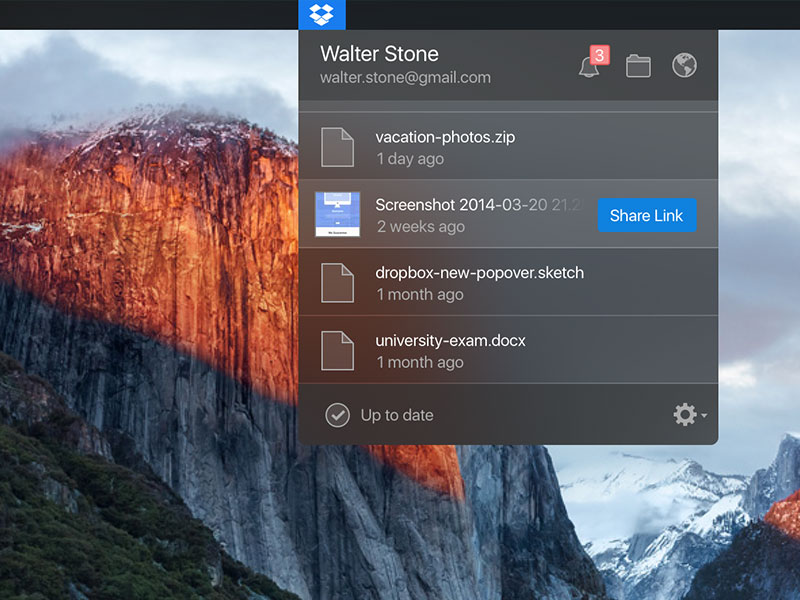Click the Share Link button
The image size is (800, 600).
647,215
